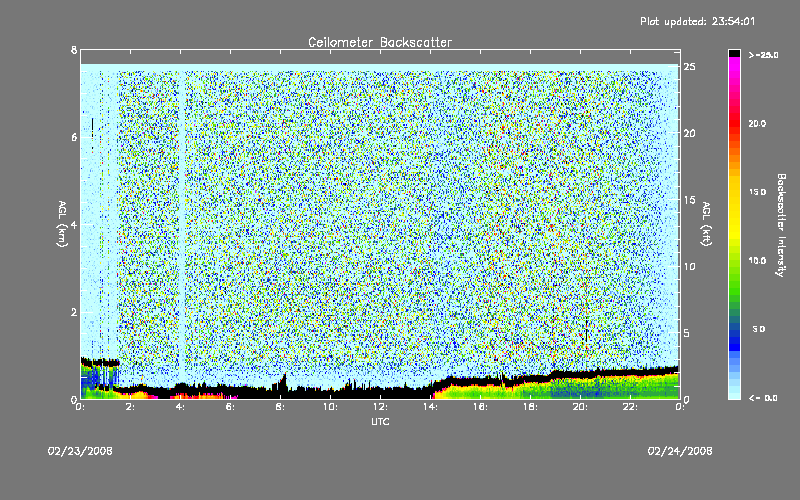Click the '14:' hour tick on time axis
Viewport: 800px width, 500px height.
pos(430,407)
